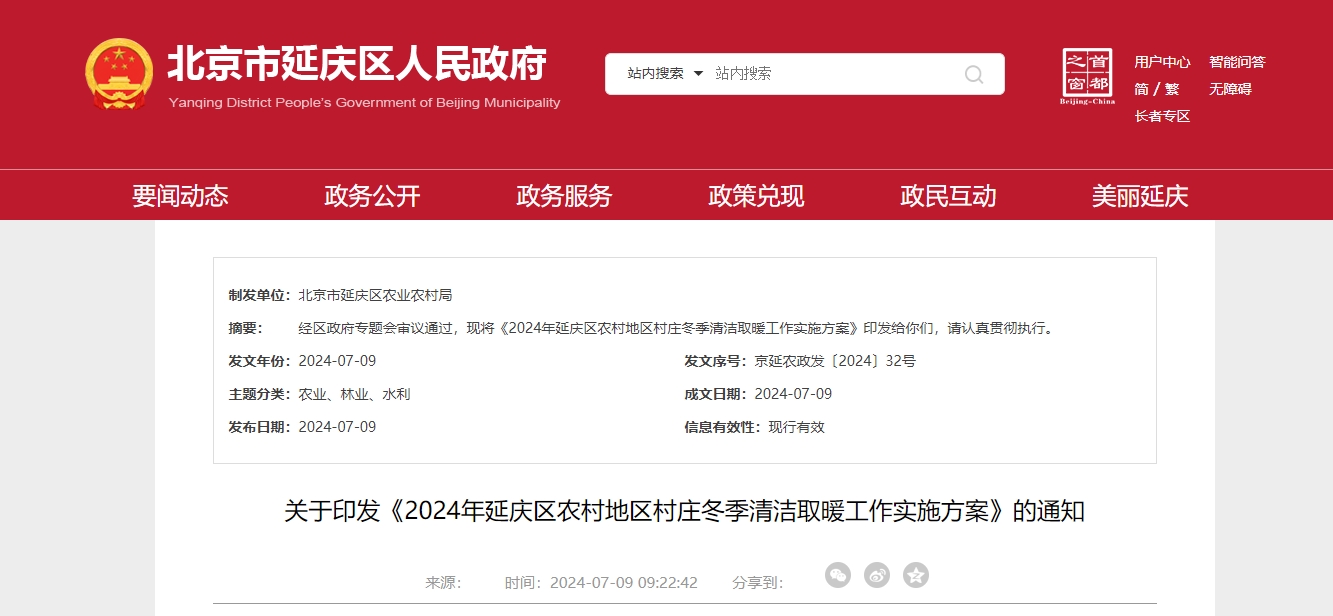Click the search magnifier icon
The image size is (1333, 616).
click(973, 74)
